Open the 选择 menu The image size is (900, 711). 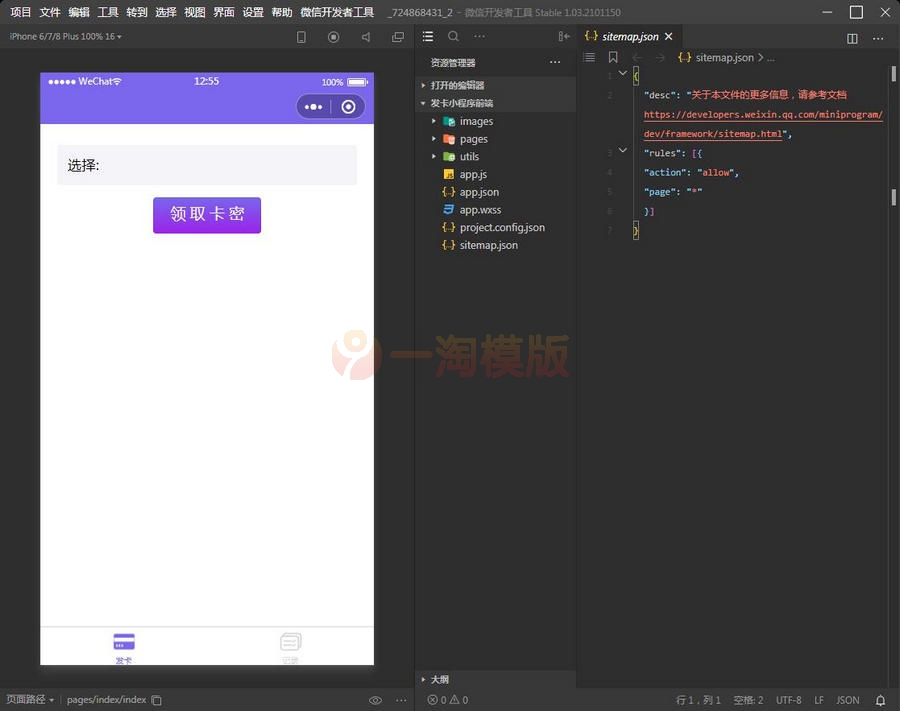tap(166, 12)
